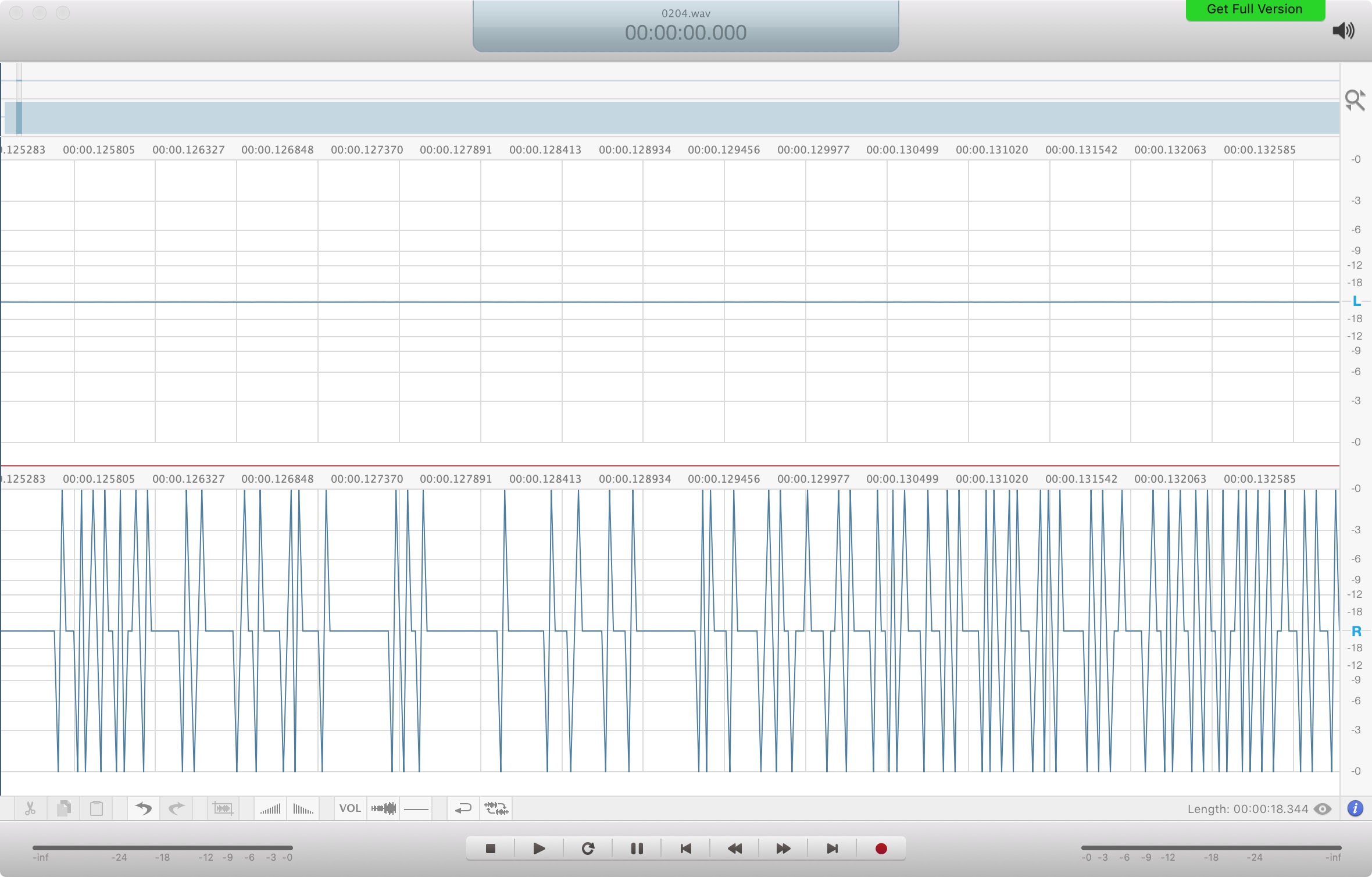This screenshot has height=877, width=1372.
Task: Toggle the eye icon beside Length
Action: click(x=1323, y=809)
